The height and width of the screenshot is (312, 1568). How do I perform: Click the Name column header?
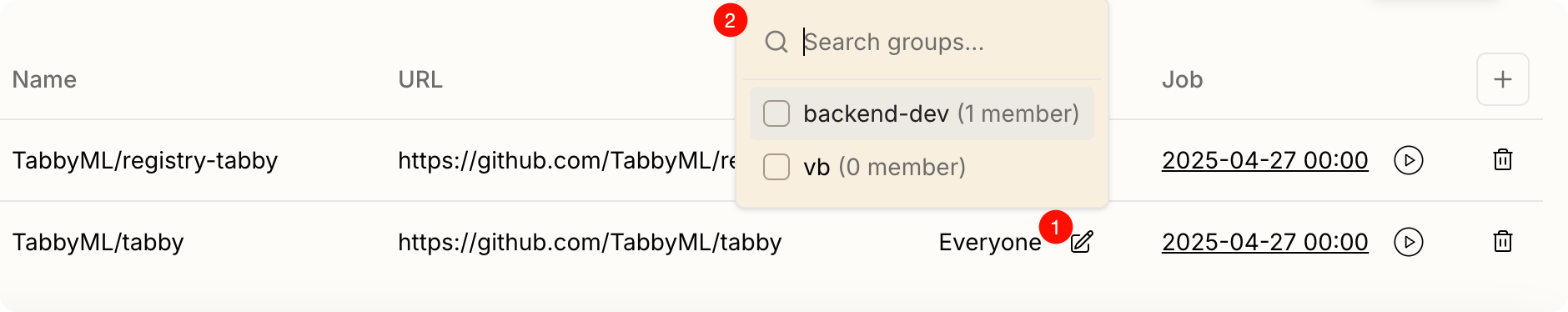[x=44, y=79]
